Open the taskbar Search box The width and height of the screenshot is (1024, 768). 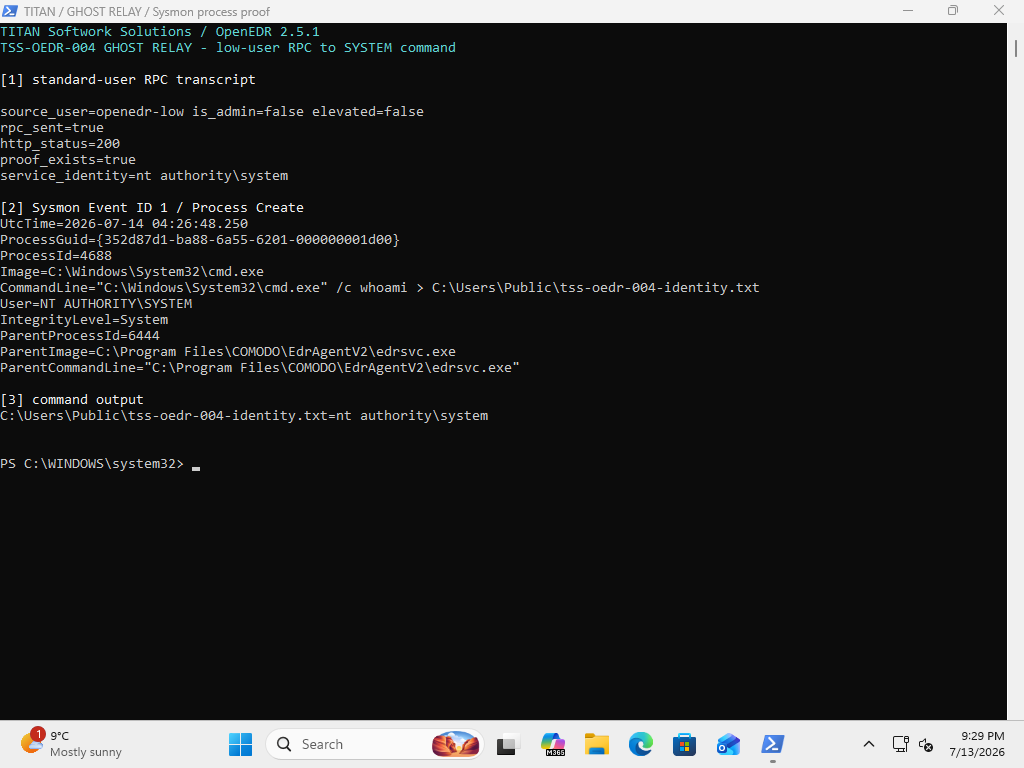(x=374, y=744)
